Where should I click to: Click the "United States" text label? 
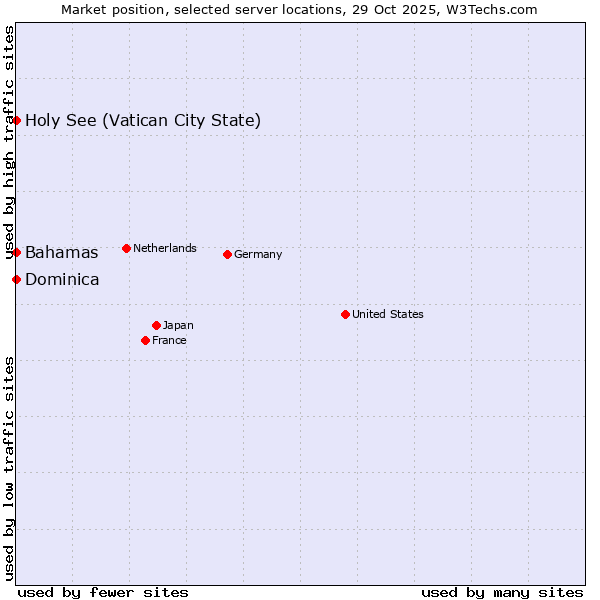point(388,314)
